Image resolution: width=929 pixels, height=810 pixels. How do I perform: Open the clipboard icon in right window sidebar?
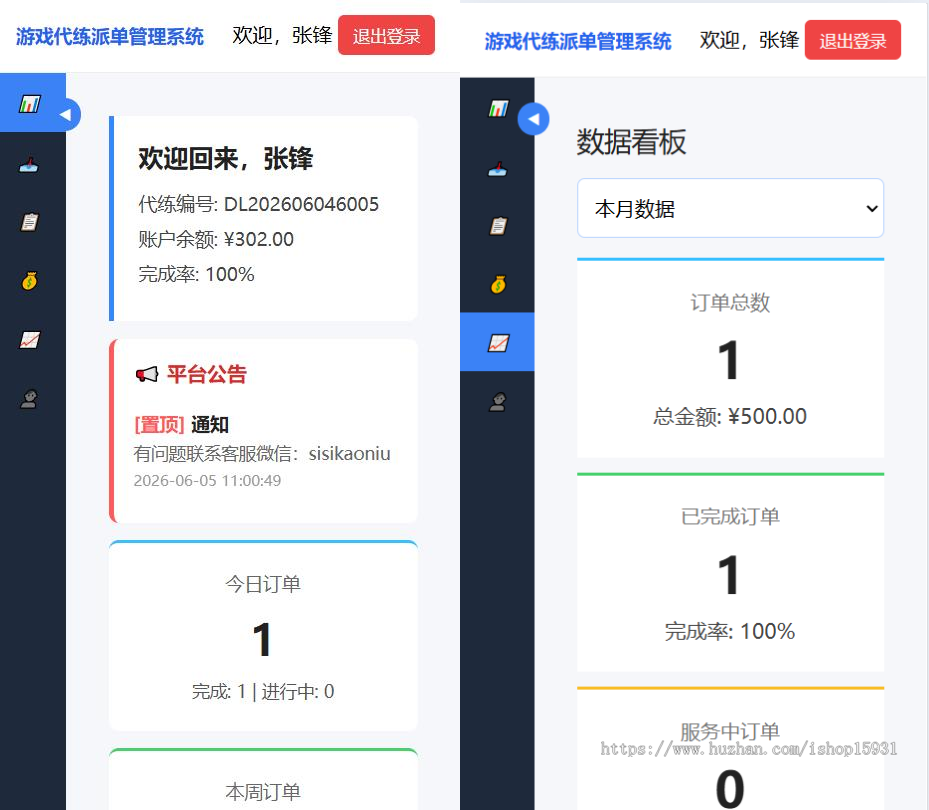click(x=498, y=226)
